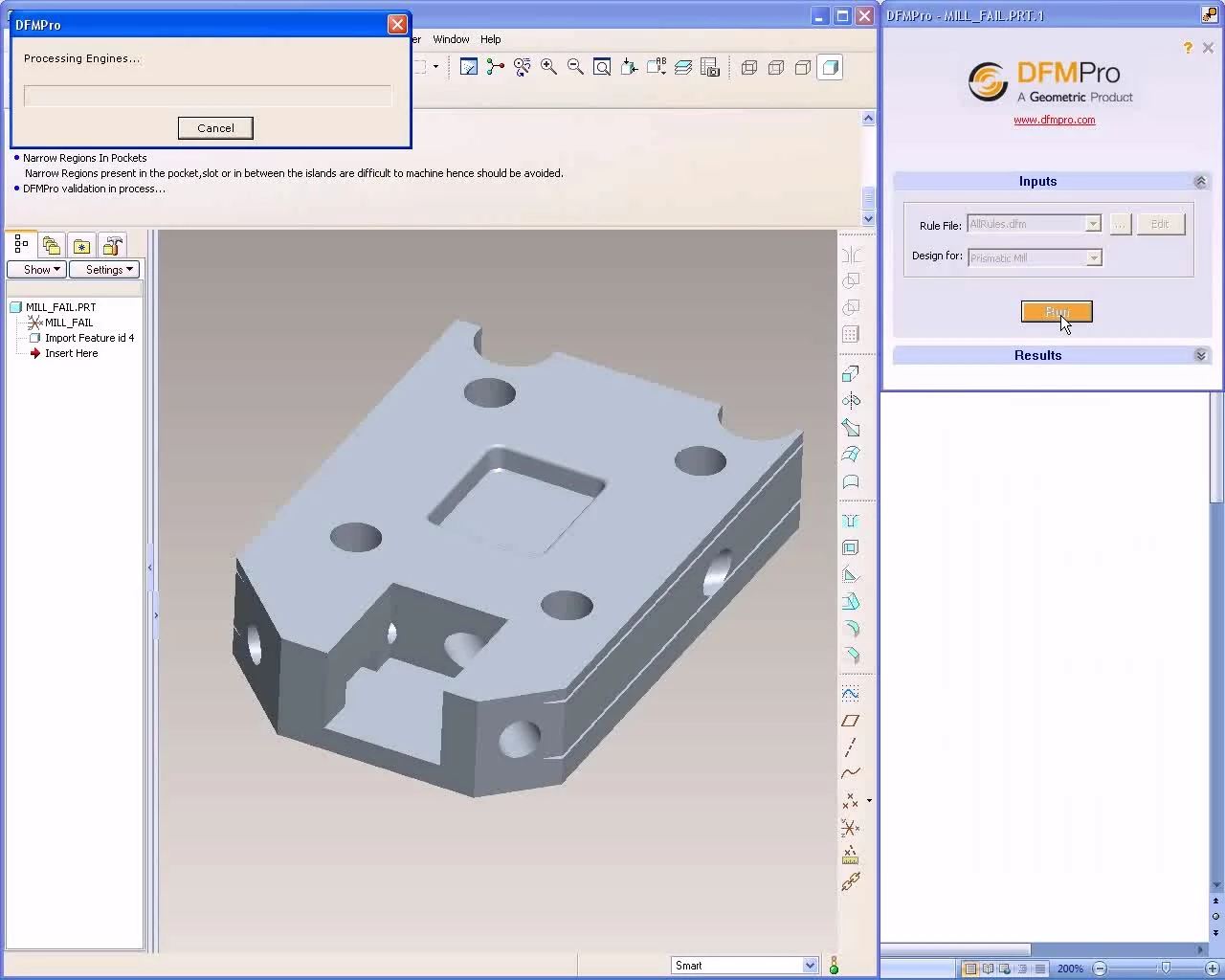Expand the Datum Point tool flyout arrow
The image size is (1225, 980).
coord(869,801)
